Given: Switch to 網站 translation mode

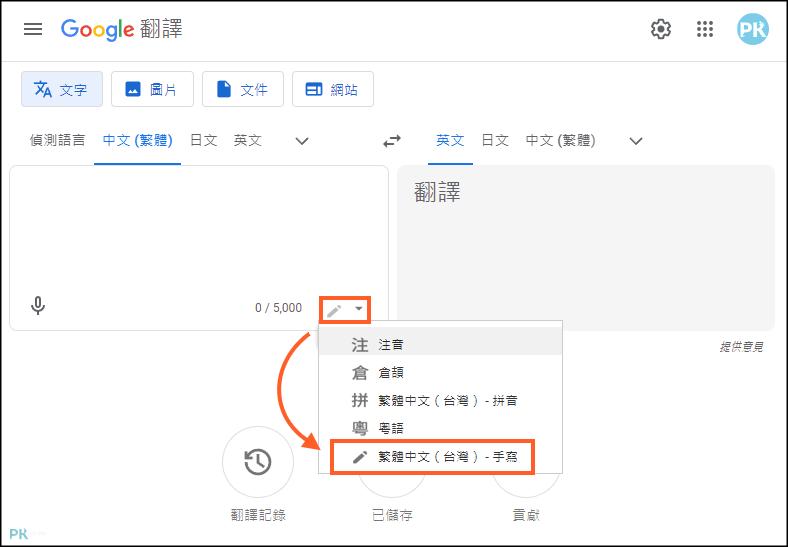Looking at the screenshot, I should coord(333,89).
